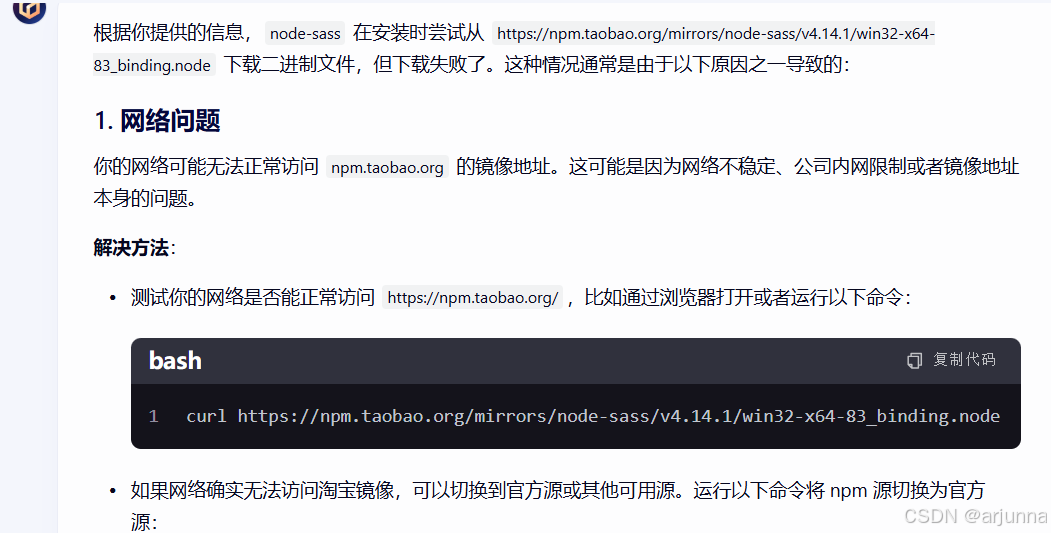
Task: Open the https://npm.taobao.org/ inline link
Action: click(x=473, y=297)
